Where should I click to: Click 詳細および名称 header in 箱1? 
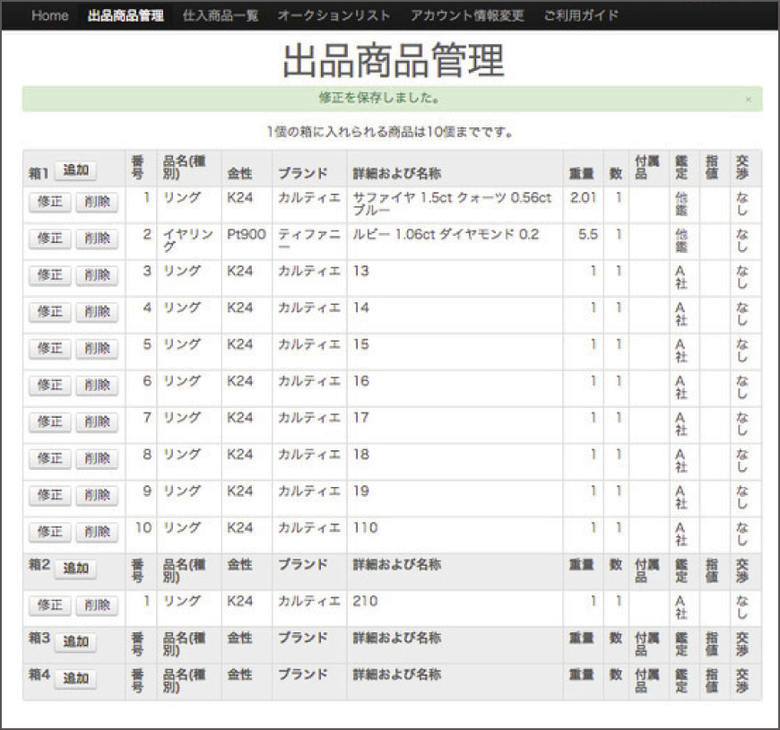tap(397, 174)
